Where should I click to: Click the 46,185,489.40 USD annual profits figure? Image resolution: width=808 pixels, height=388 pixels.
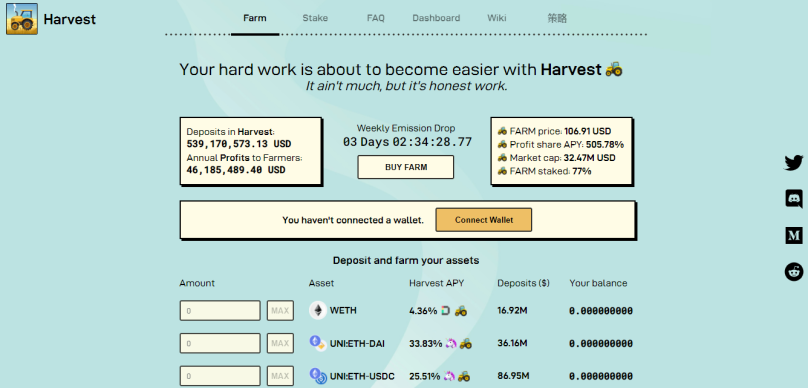click(235, 170)
